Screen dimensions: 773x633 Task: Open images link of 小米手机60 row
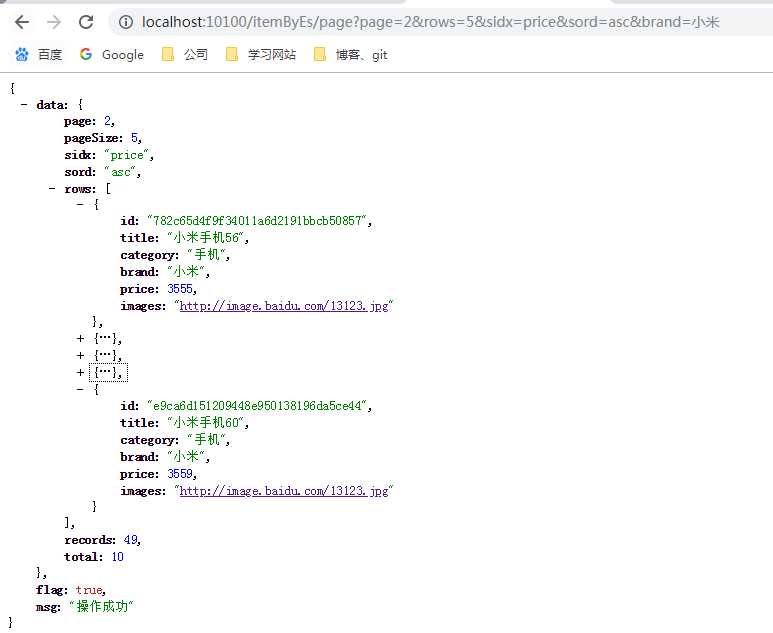click(284, 491)
